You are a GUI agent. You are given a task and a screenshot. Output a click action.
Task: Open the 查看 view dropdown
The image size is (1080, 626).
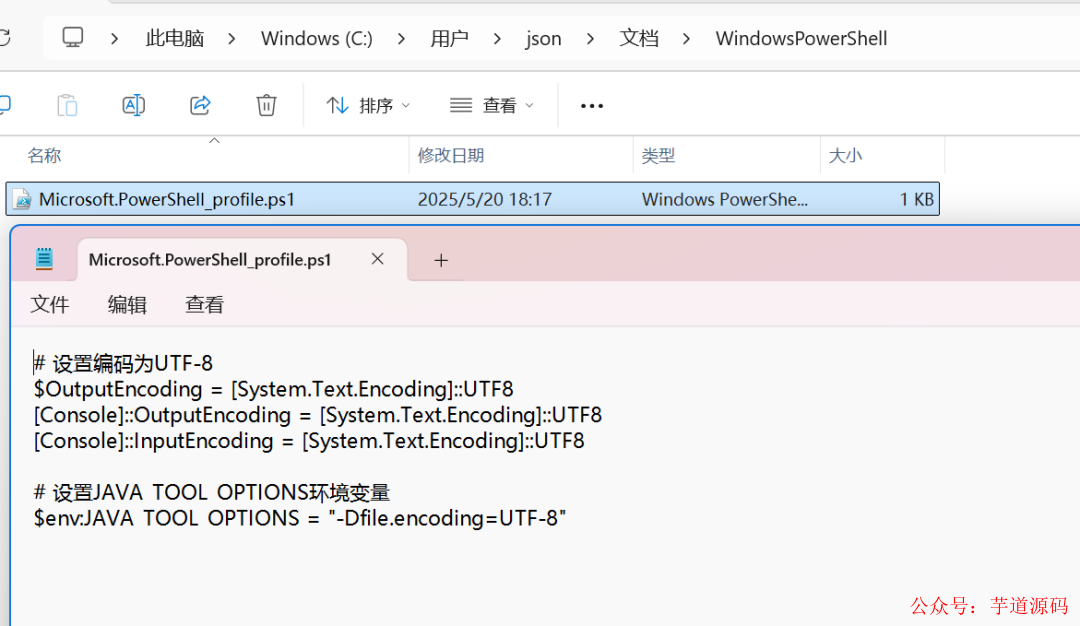(490, 105)
